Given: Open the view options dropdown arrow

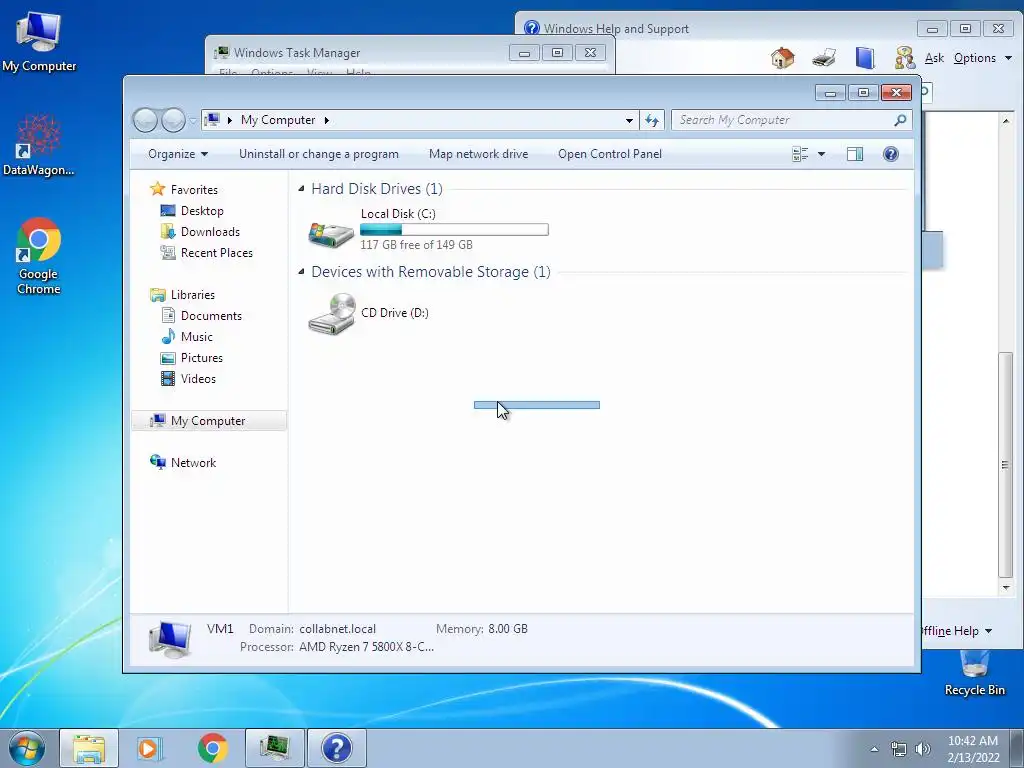Looking at the screenshot, I should [x=822, y=154].
